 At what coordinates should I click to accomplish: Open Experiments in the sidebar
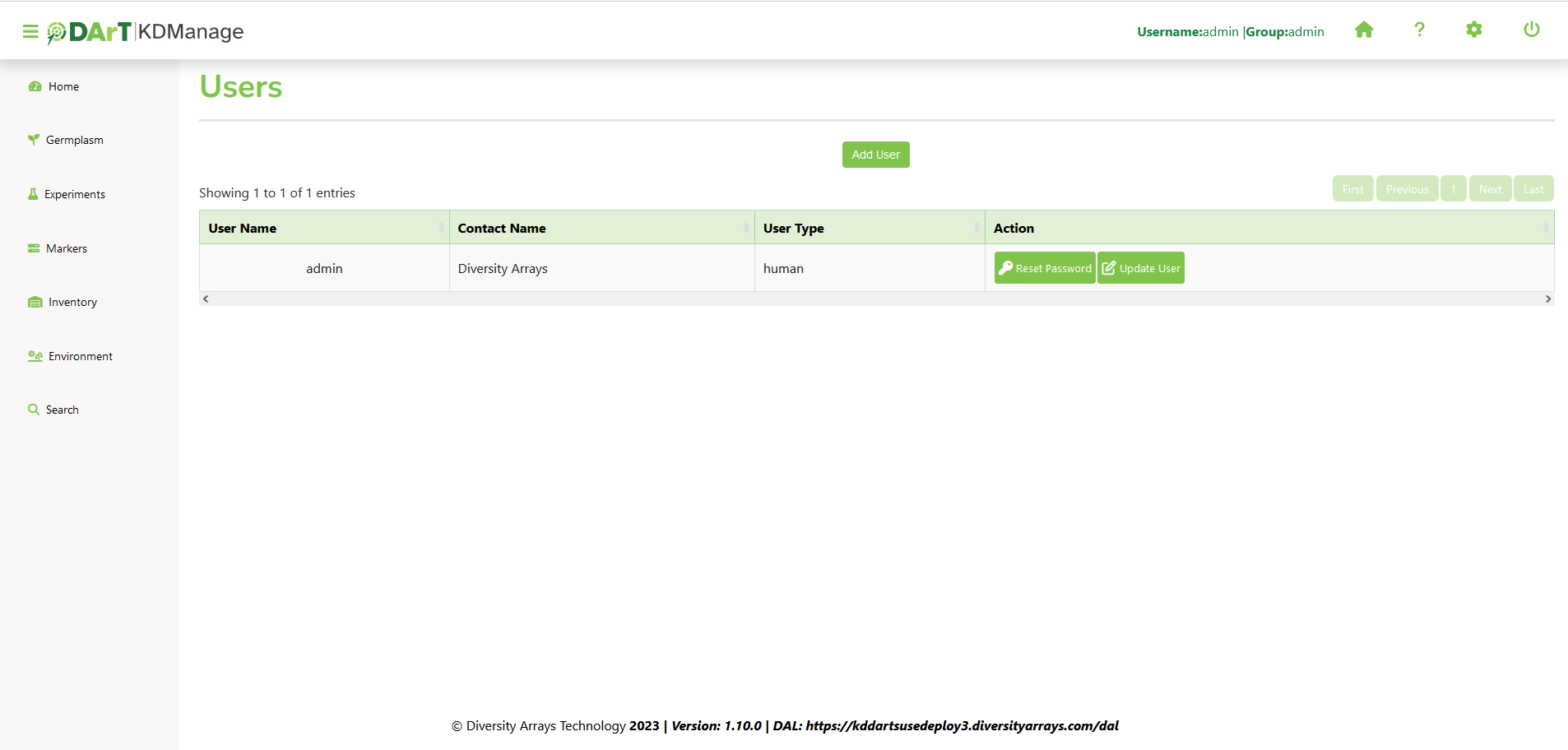click(74, 195)
